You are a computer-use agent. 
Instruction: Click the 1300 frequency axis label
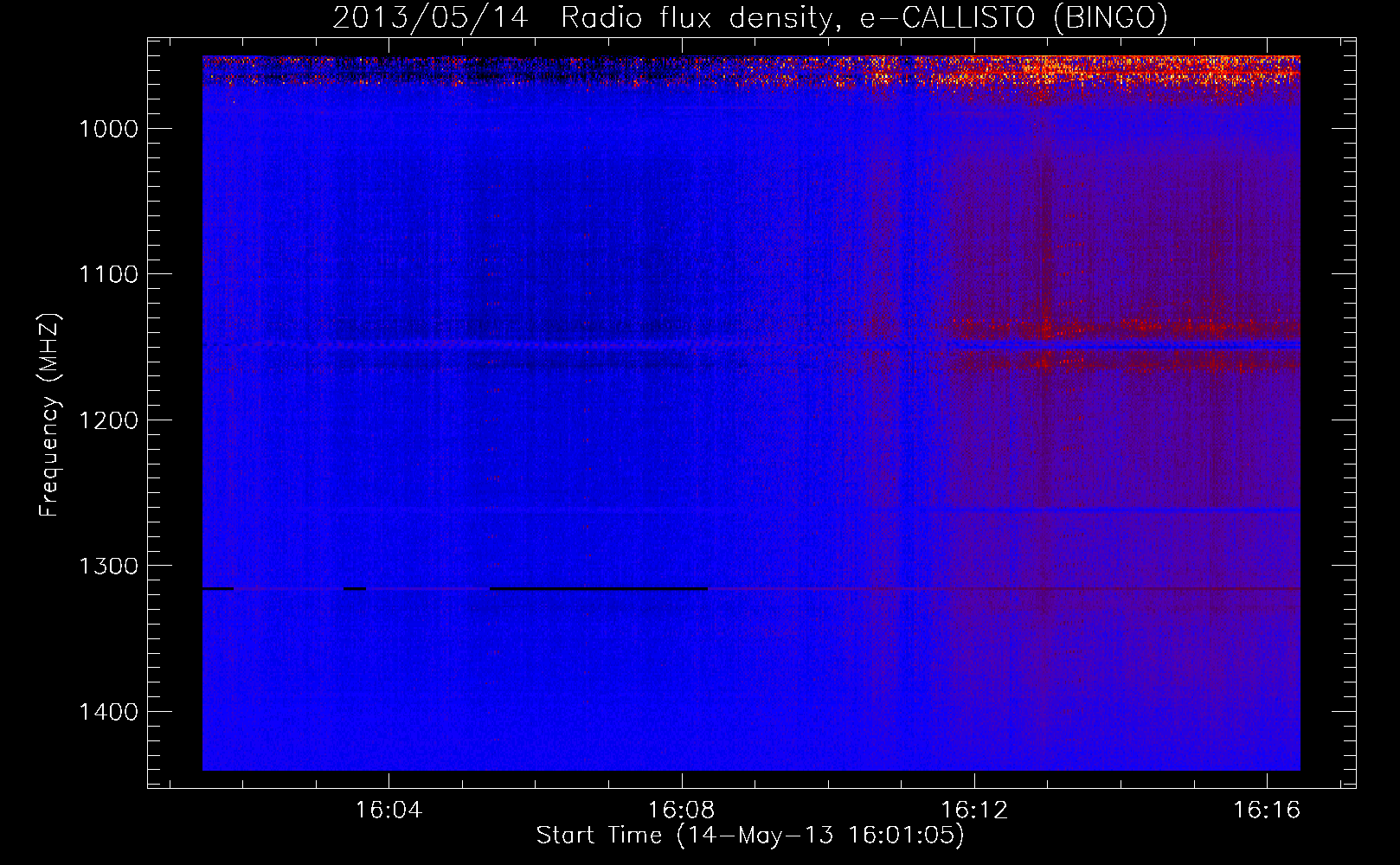108,567
